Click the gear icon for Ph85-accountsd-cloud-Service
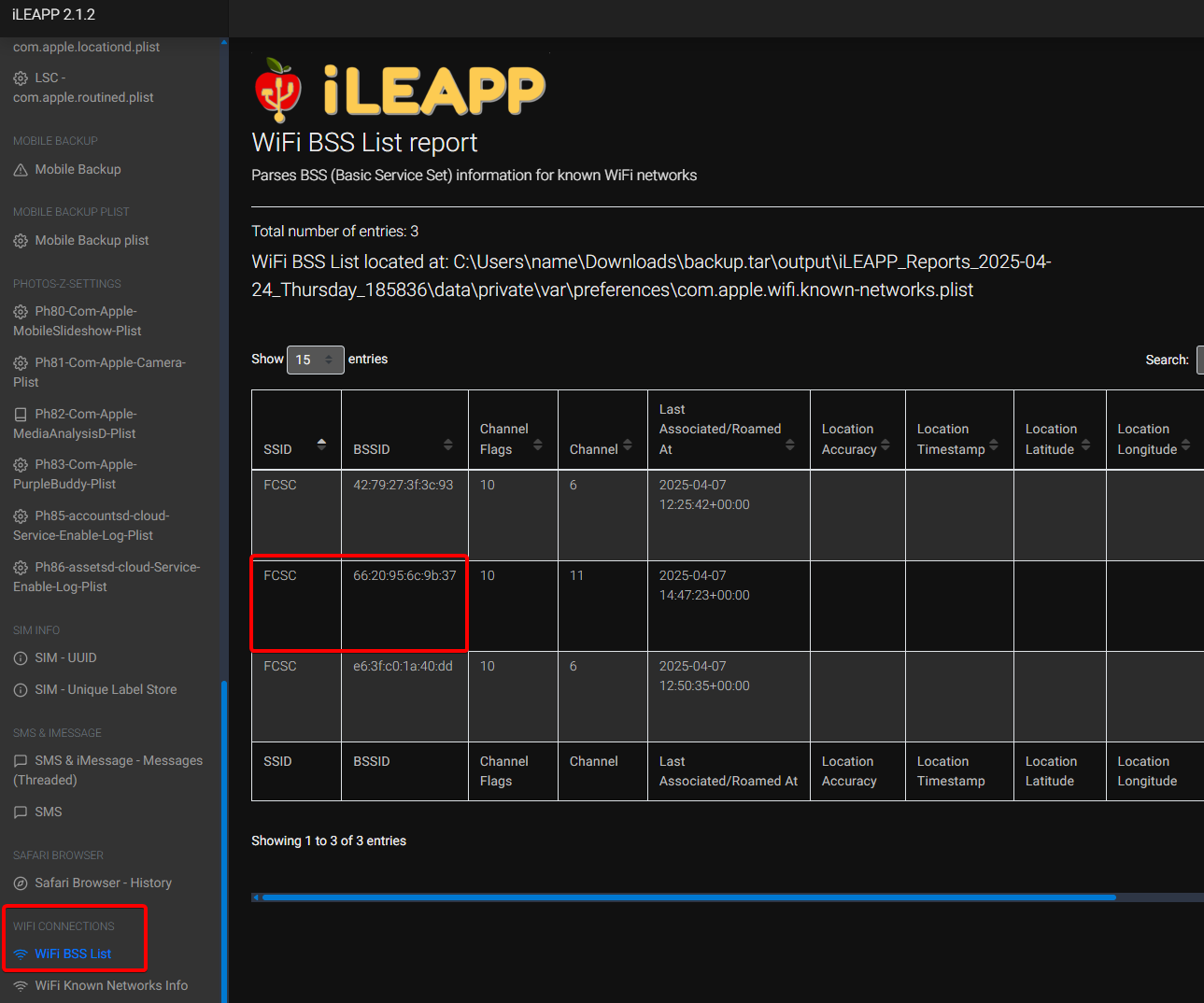 (x=21, y=516)
